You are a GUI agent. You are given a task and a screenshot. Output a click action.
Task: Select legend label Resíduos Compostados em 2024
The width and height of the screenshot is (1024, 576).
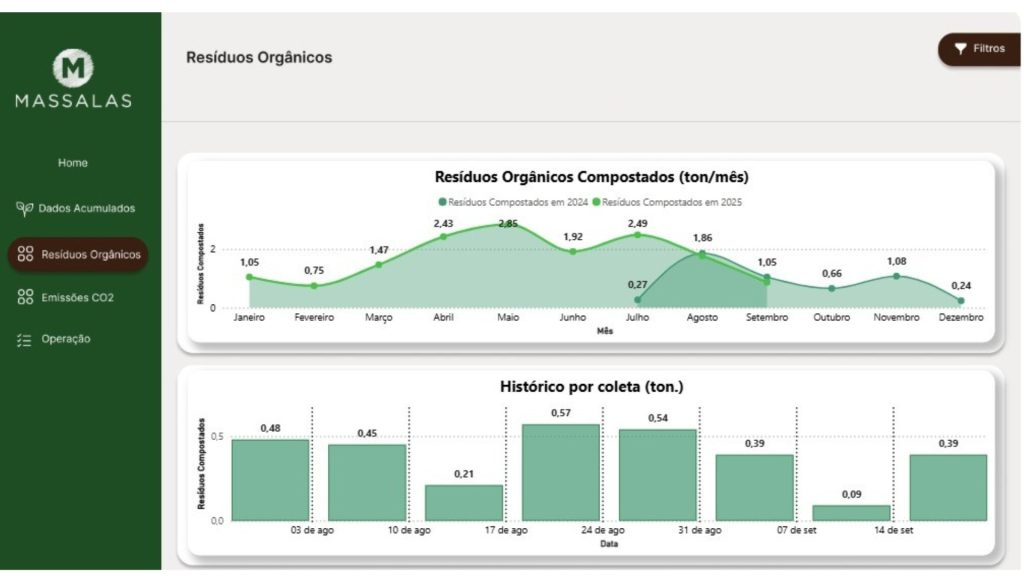click(518, 202)
